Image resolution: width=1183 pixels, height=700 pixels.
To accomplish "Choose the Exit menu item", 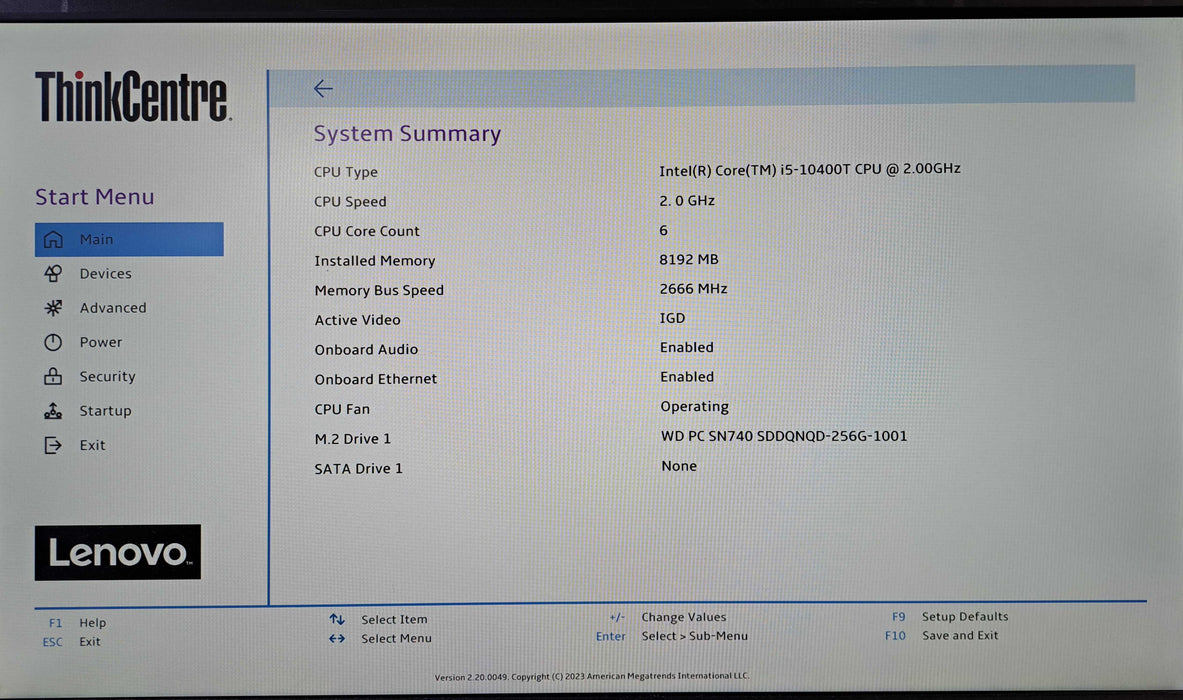I will [x=92, y=445].
